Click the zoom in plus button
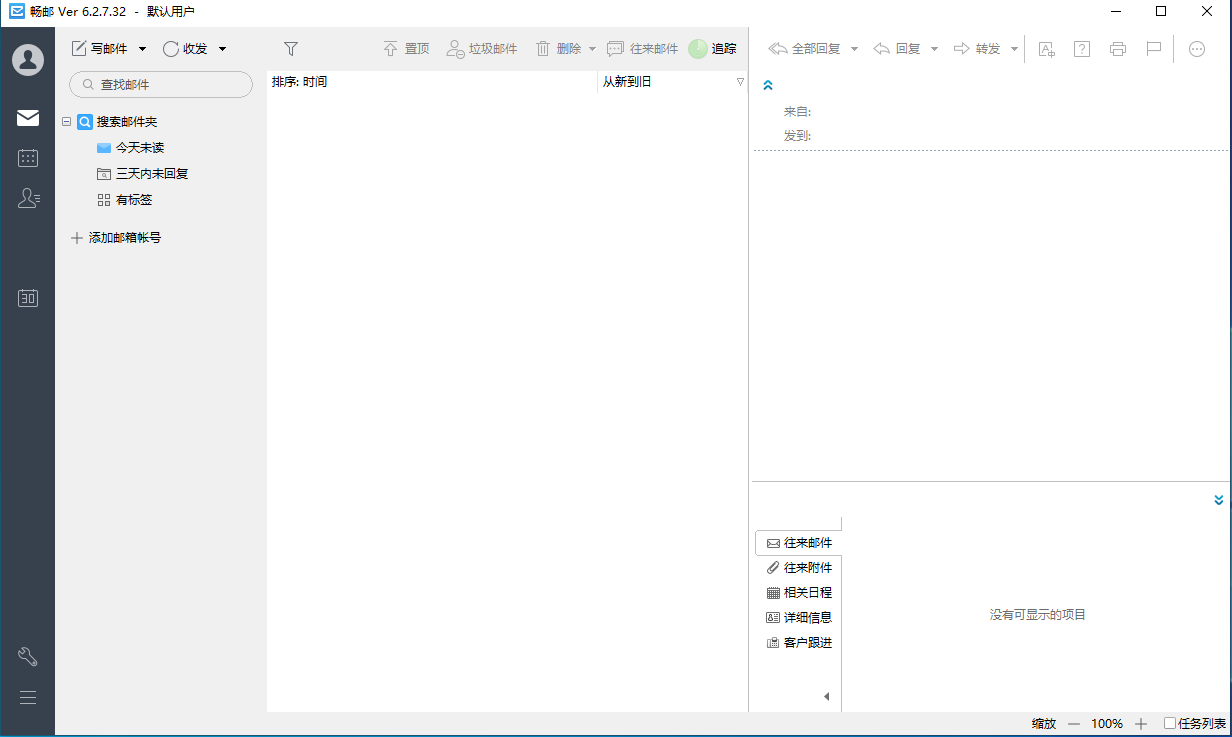The image size is (1232, 737). [1141, 724]
